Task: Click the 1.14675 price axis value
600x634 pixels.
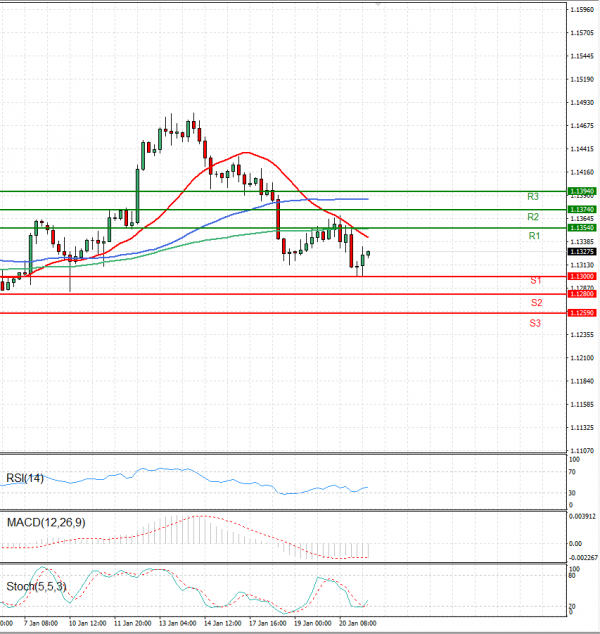Action: 582,126
